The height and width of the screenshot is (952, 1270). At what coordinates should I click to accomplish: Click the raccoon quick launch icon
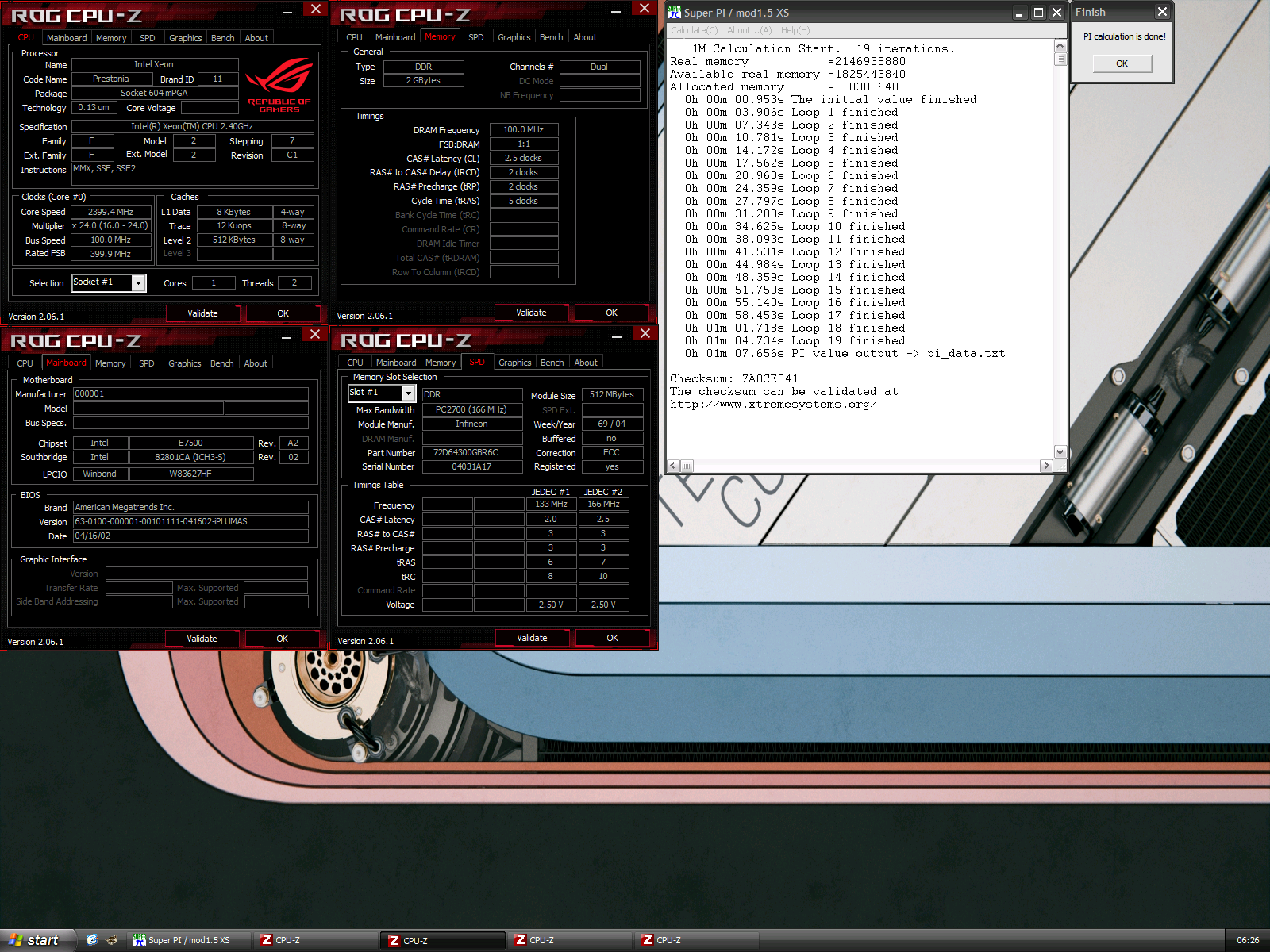[111, 940]
